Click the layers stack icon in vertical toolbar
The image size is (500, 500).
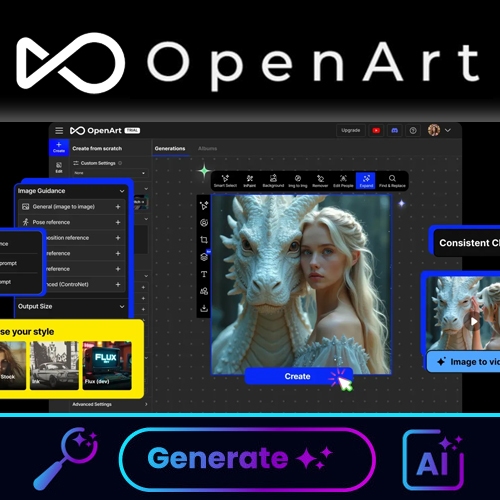pyautogui.click(x=204, y=257)
